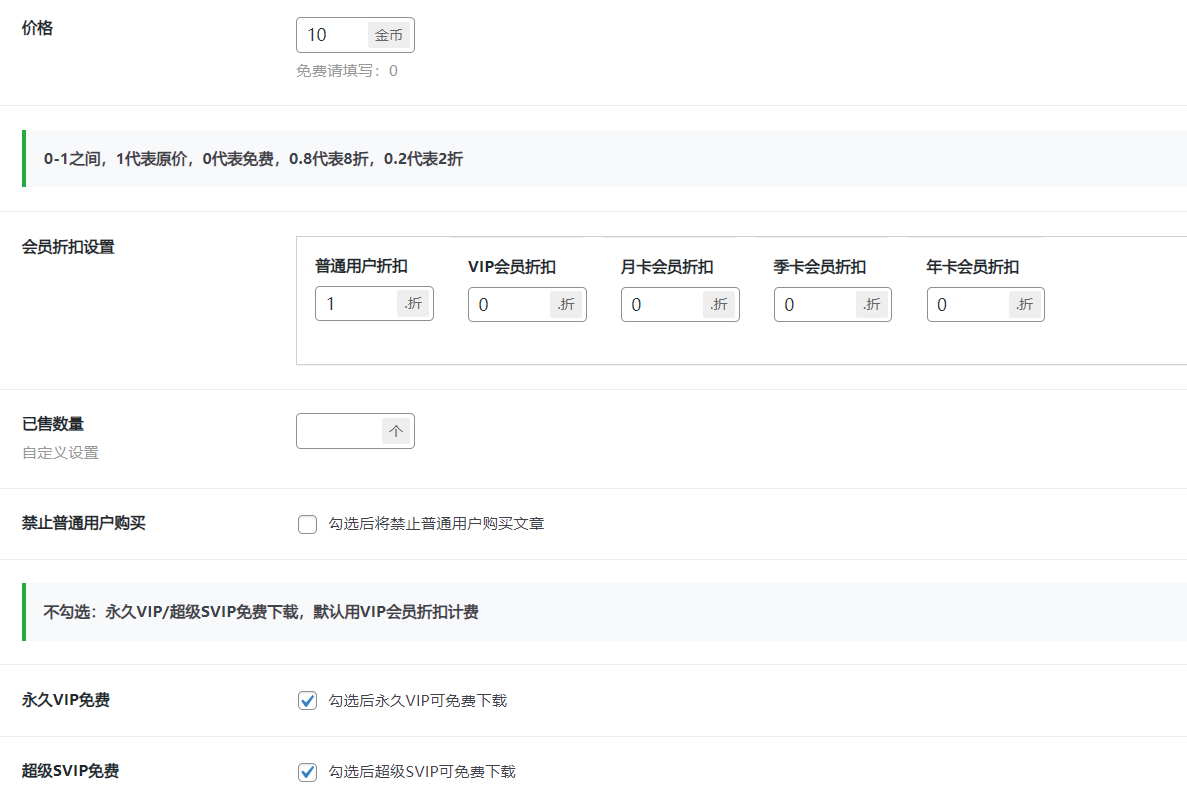Uncheck 永久VIP免费 checkbox
Viewport: 1187px width, 799px height.
pyautogui.click(x=307, y=701)
